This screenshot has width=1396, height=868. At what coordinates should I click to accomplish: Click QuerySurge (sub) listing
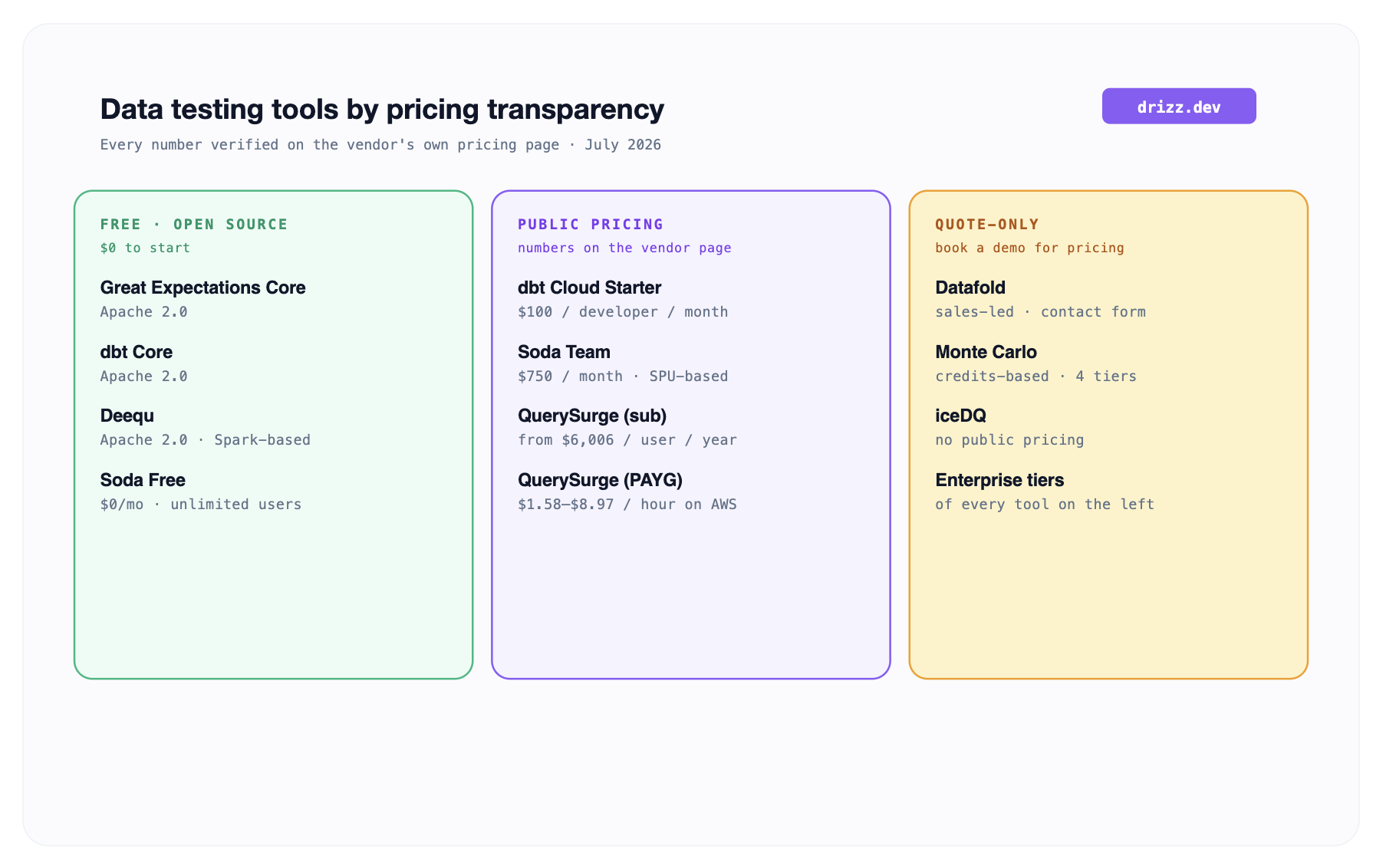[x=627, y=426]
